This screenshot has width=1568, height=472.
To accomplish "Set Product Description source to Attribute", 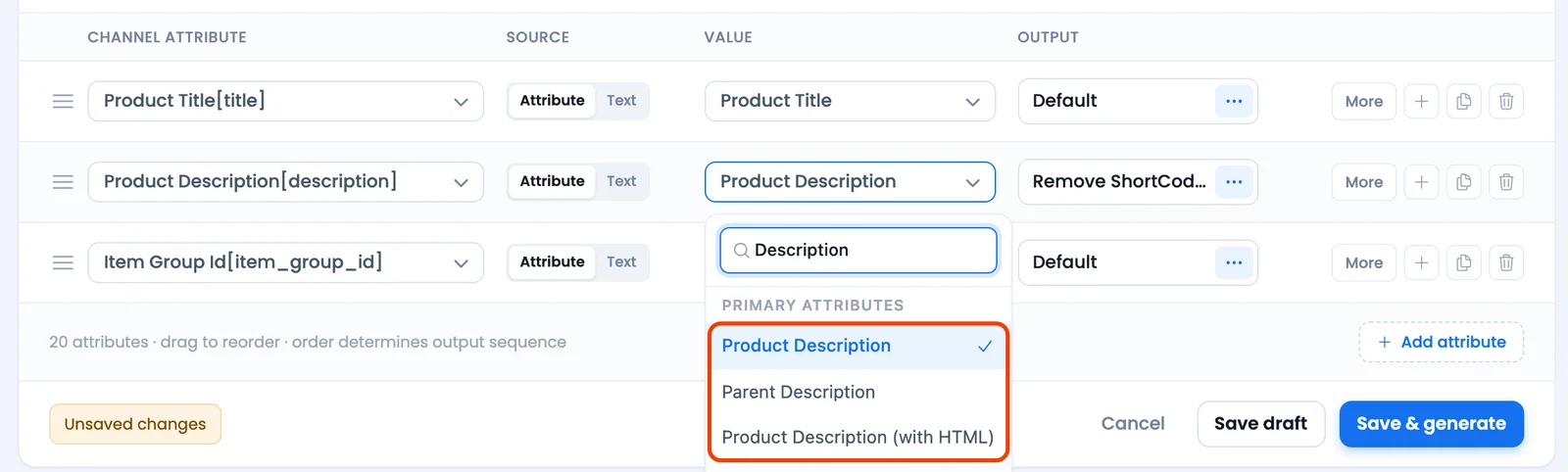I will [552, 182].
